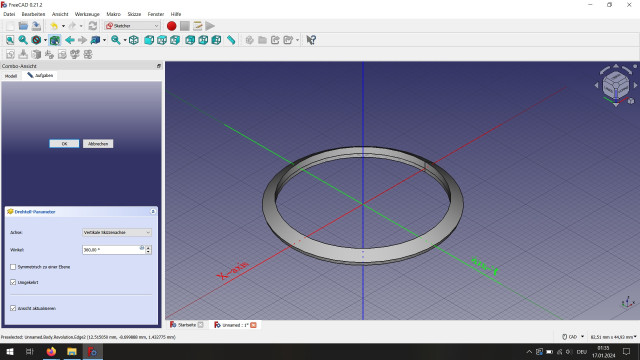Image resolution: width=640 pixels, height=360 pixels.
Task: Open Firefox from the taskbar
Action: 51,351
